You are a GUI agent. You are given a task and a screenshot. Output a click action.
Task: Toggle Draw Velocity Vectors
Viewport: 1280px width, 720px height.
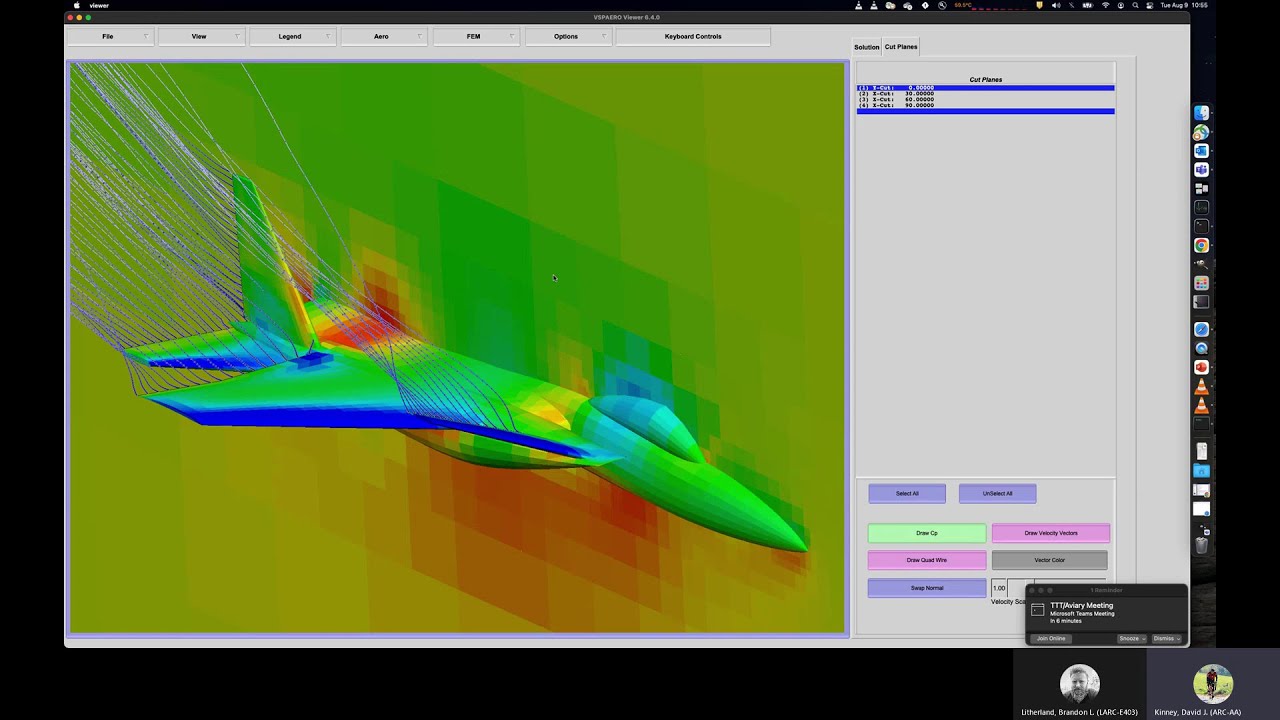click(x=1050, y=533)
